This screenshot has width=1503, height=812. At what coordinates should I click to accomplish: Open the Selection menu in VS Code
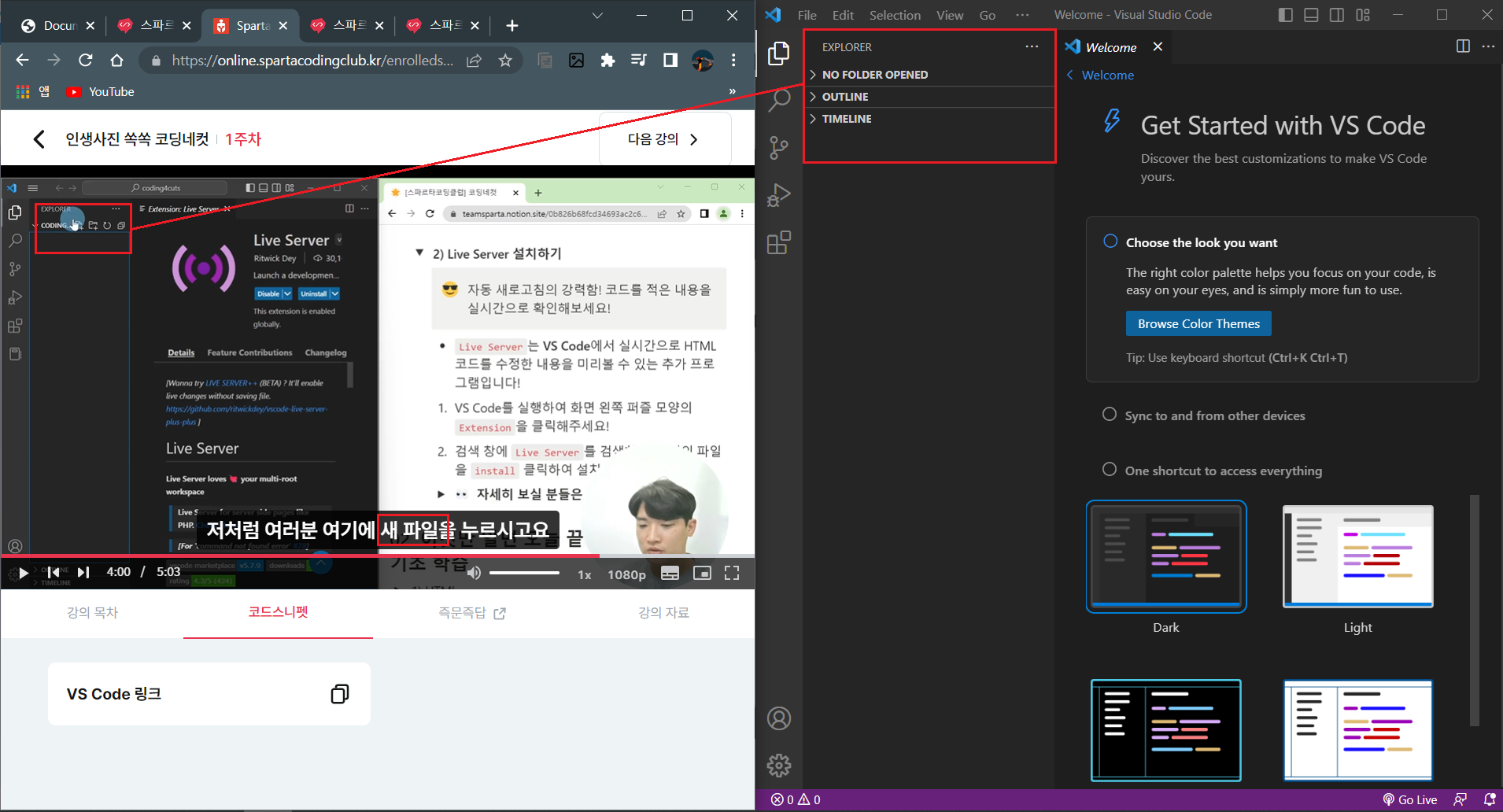point(895,15)
